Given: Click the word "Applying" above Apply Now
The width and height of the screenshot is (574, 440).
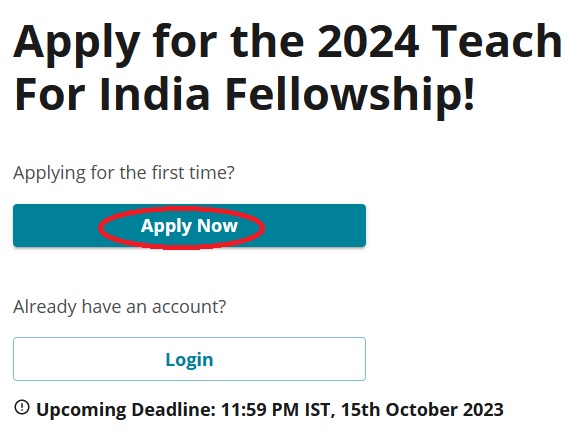Looking at the screenshot, I should coord(49,174).
